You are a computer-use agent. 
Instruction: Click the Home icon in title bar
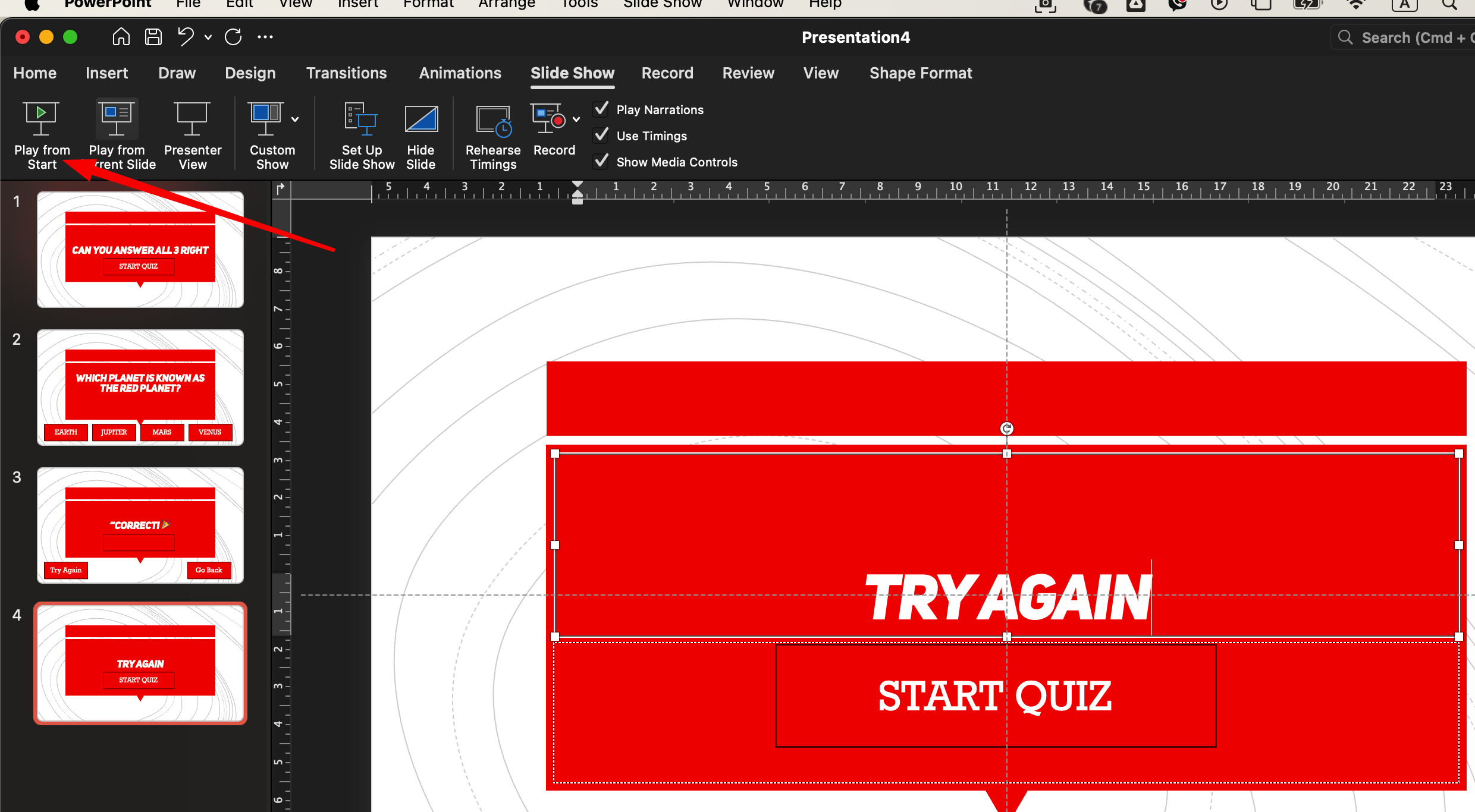pos(121,37)
